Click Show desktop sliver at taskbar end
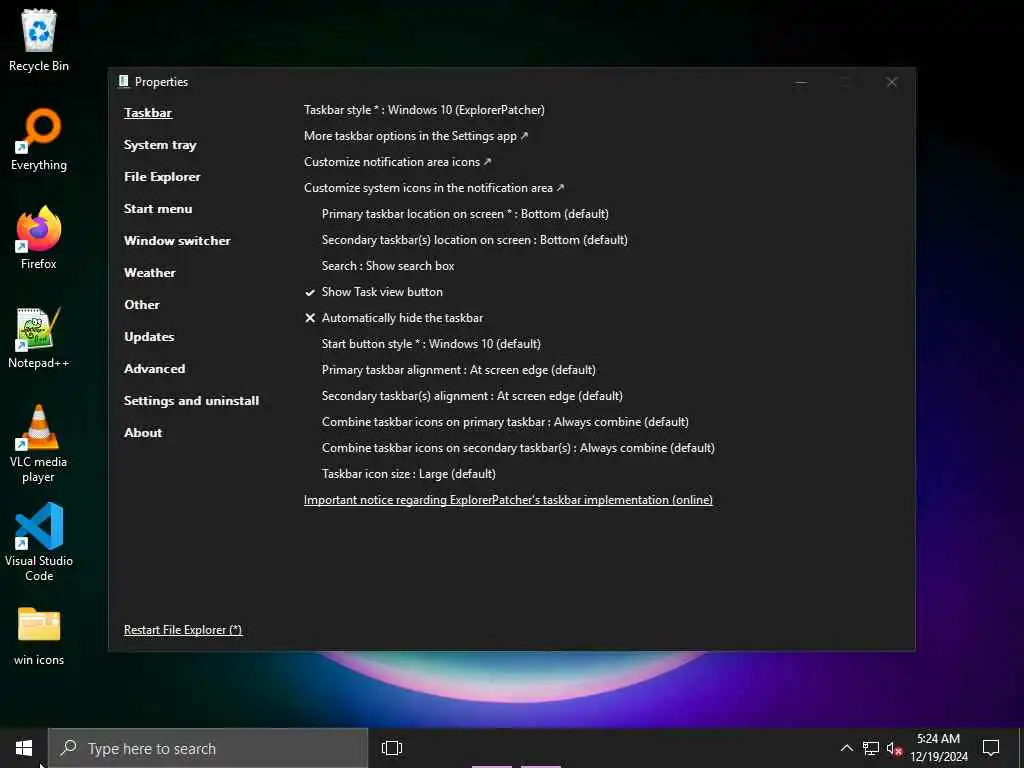Viewport: 1024px width, 768px height. (1021, 748)
